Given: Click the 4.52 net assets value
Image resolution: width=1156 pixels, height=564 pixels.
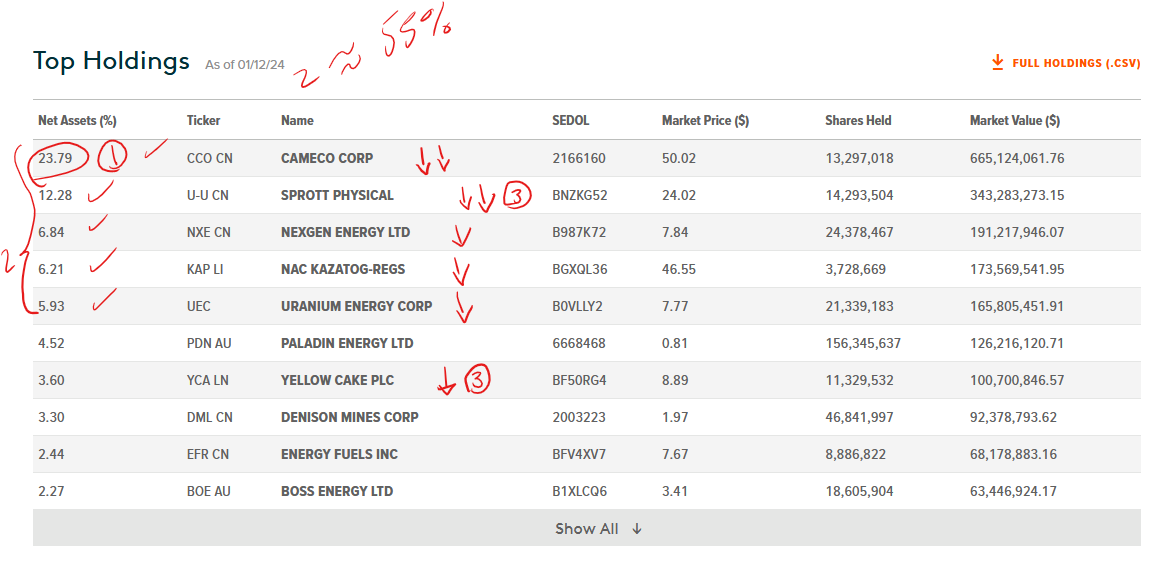Looking at the screenshot, I should coord(51,343).
